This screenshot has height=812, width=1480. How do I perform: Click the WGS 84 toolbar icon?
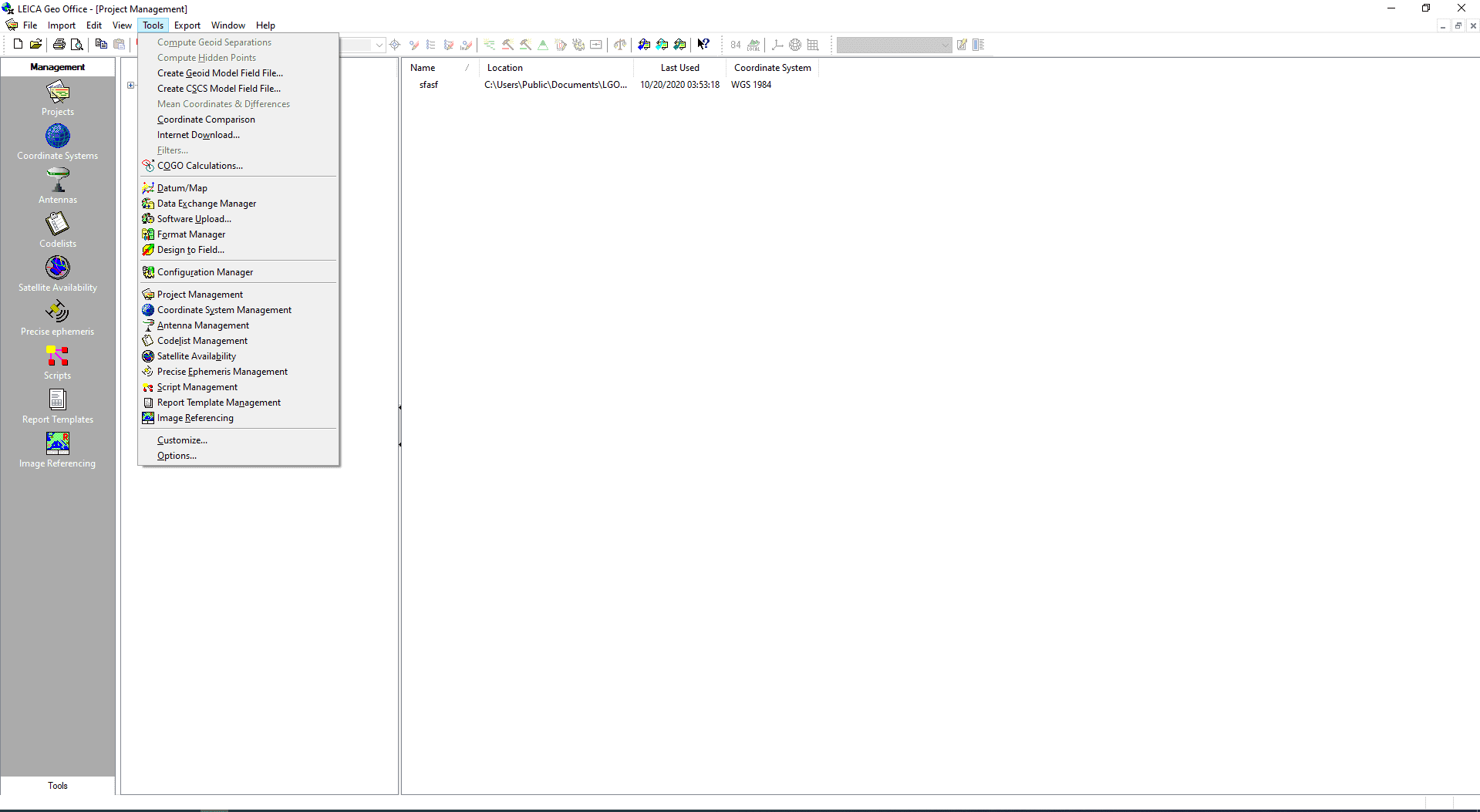coord(736,45)
